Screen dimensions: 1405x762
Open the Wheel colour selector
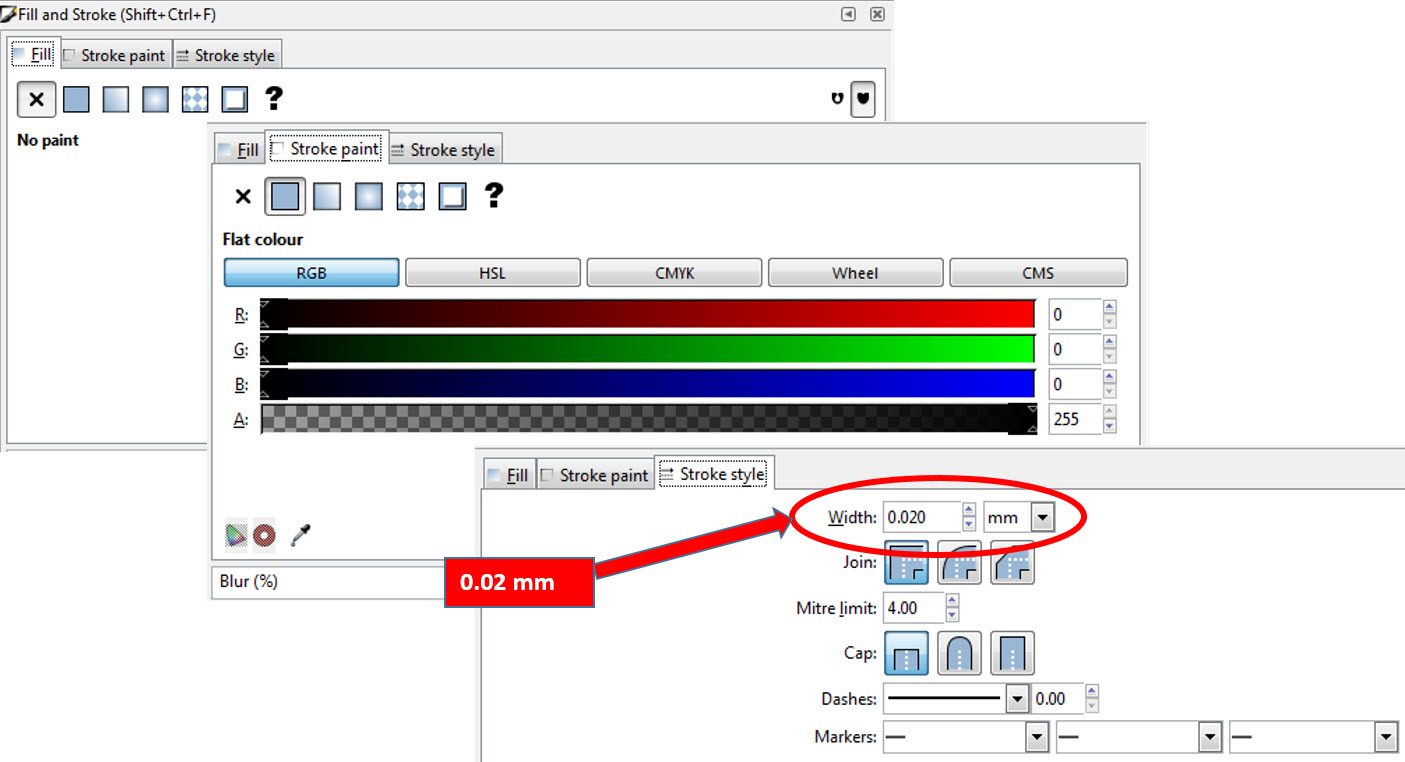(x=855, y=273)
